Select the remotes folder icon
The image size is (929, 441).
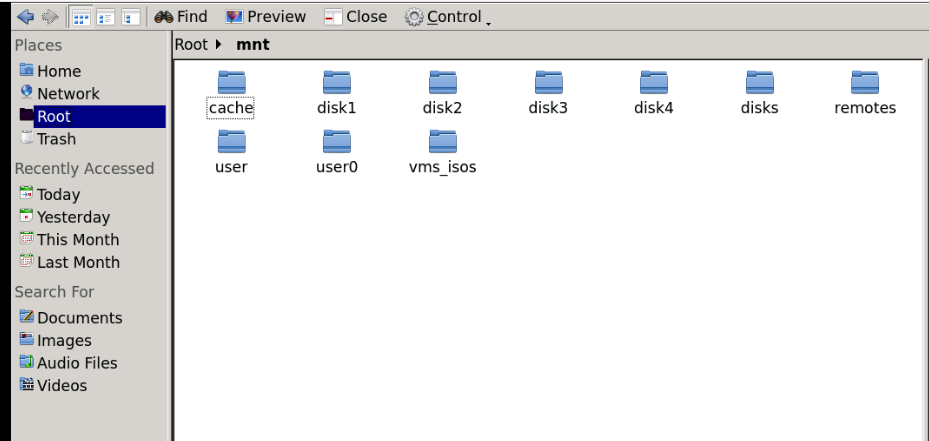(x=865, y=82)
